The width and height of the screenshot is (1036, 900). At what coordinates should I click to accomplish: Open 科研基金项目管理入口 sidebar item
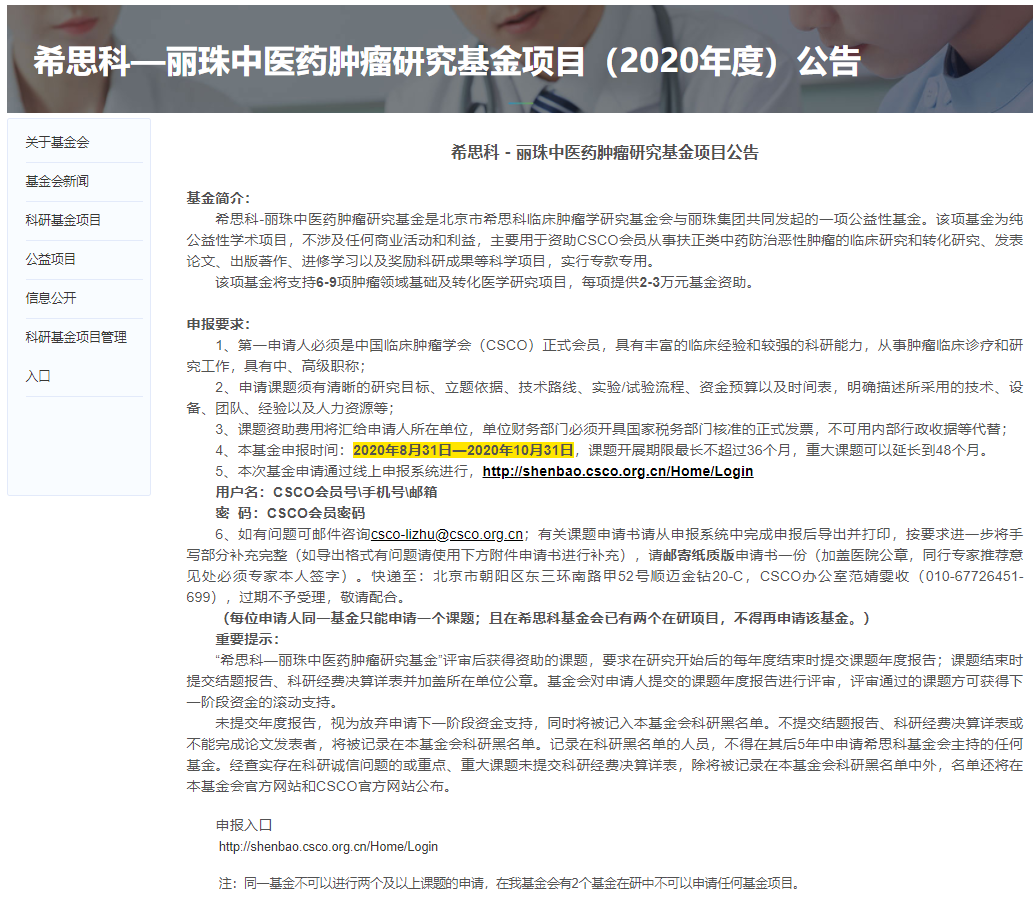tap(76, 356)
